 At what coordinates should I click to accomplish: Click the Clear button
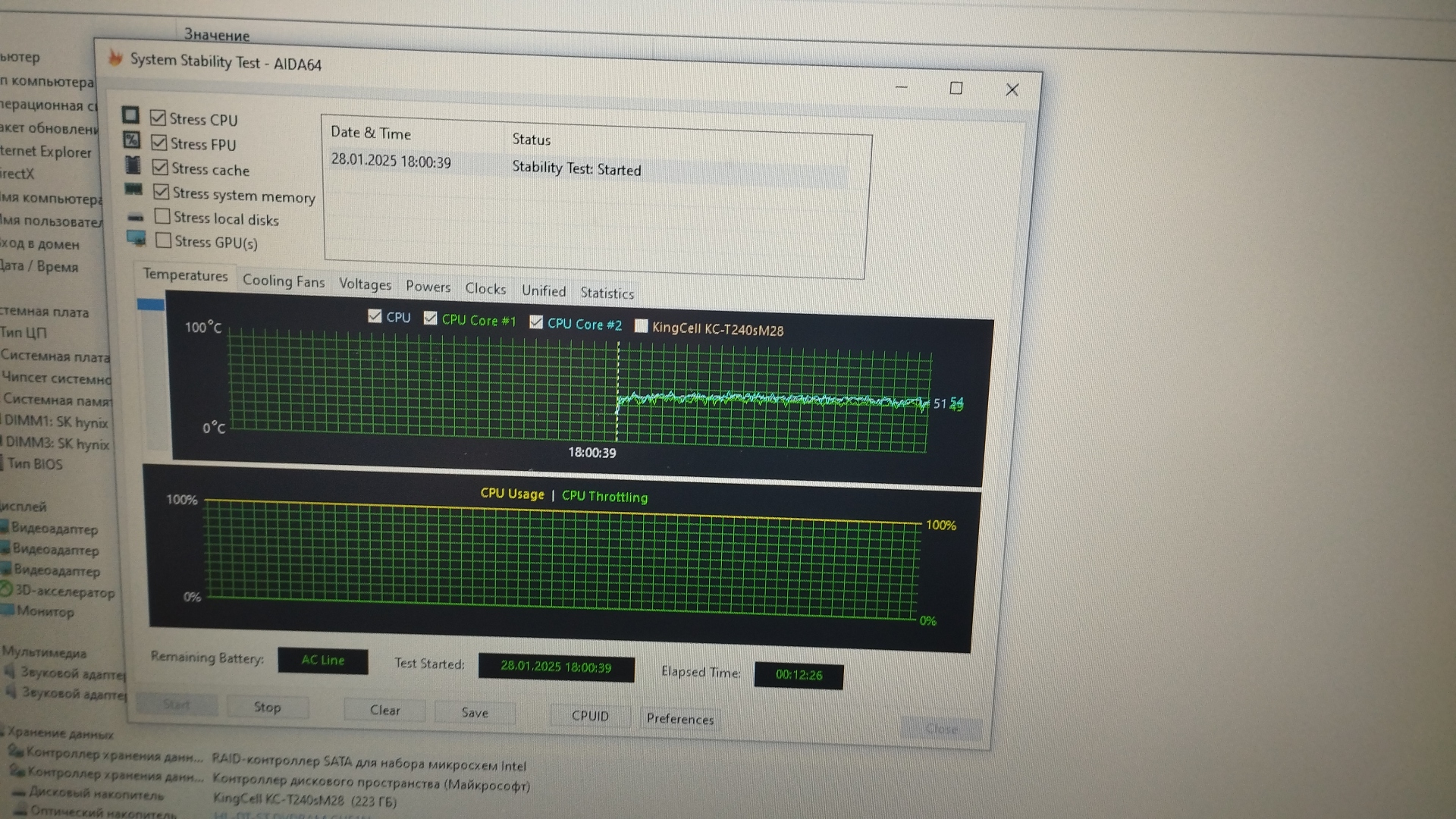(x=384, y=711)
